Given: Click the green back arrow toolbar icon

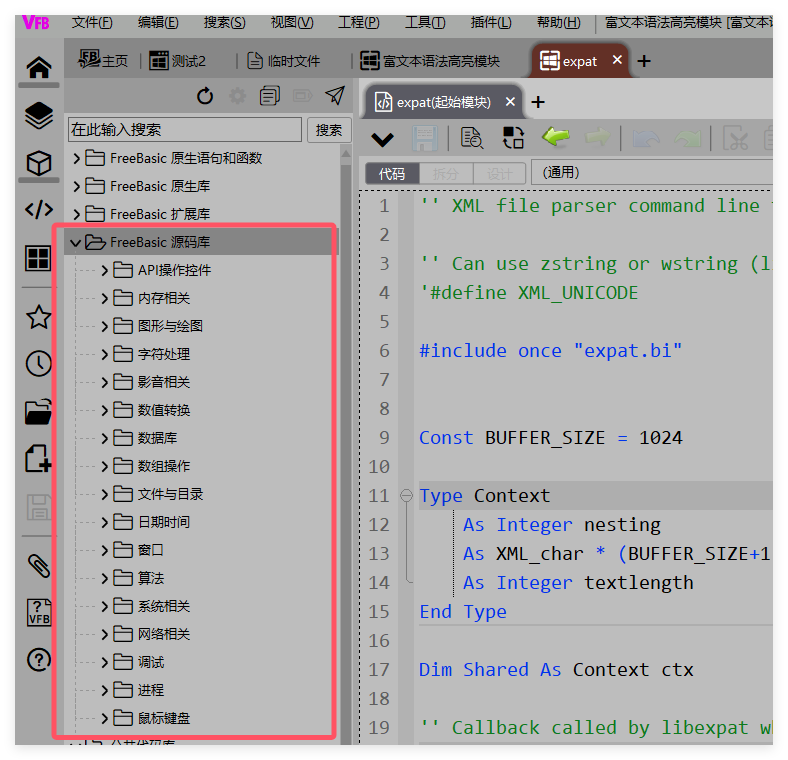Looking at the screenshot, I should tap(555, 137).
